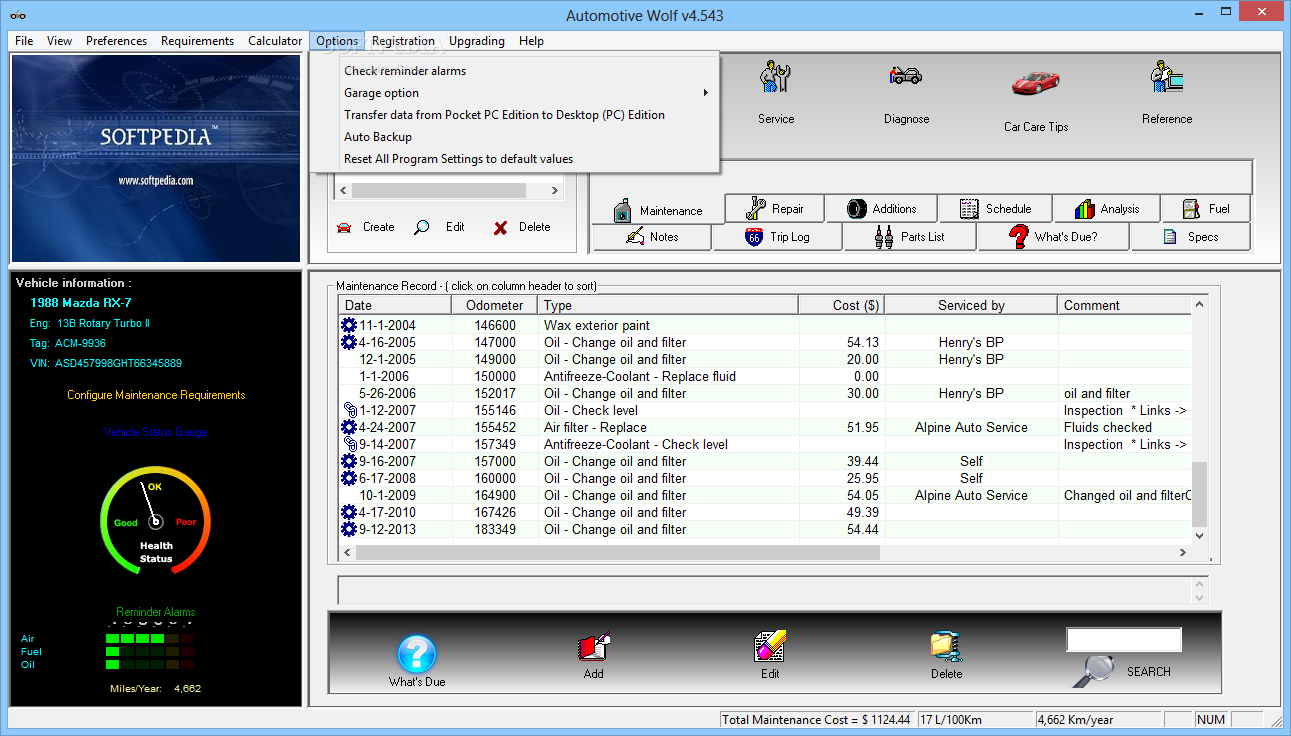The height and width of the screenshot is (736, 1291).
Task: Click the Edit record icon in bottom toolbar
Action: pos(770,646)
